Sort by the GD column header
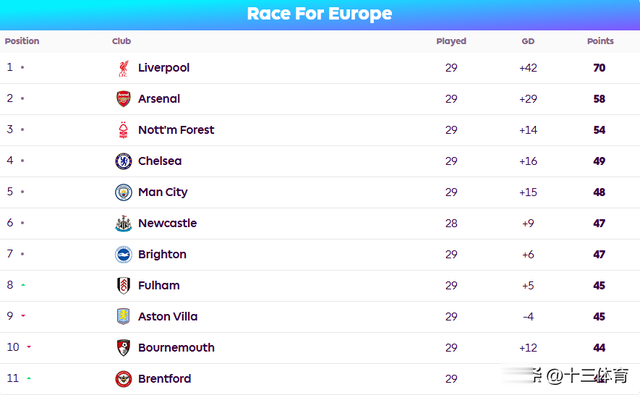The height and width of the screenshot is (395, 640). coord(528,41)
